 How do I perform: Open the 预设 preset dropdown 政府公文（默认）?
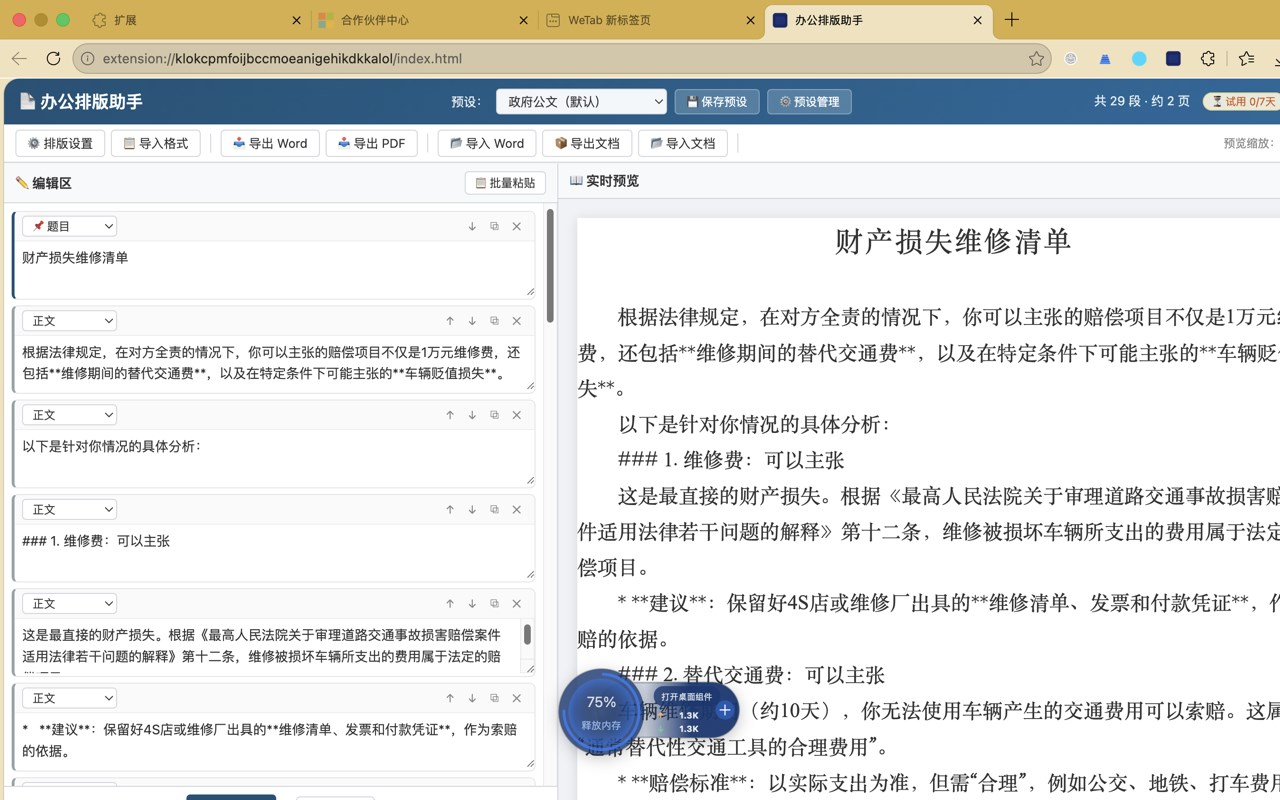pyautogui.click(x=581, y=101)
